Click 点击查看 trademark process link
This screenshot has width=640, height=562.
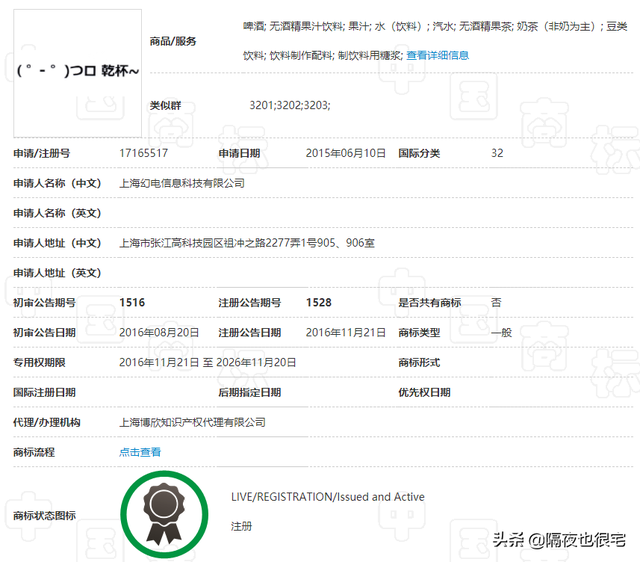coord(140,452)
